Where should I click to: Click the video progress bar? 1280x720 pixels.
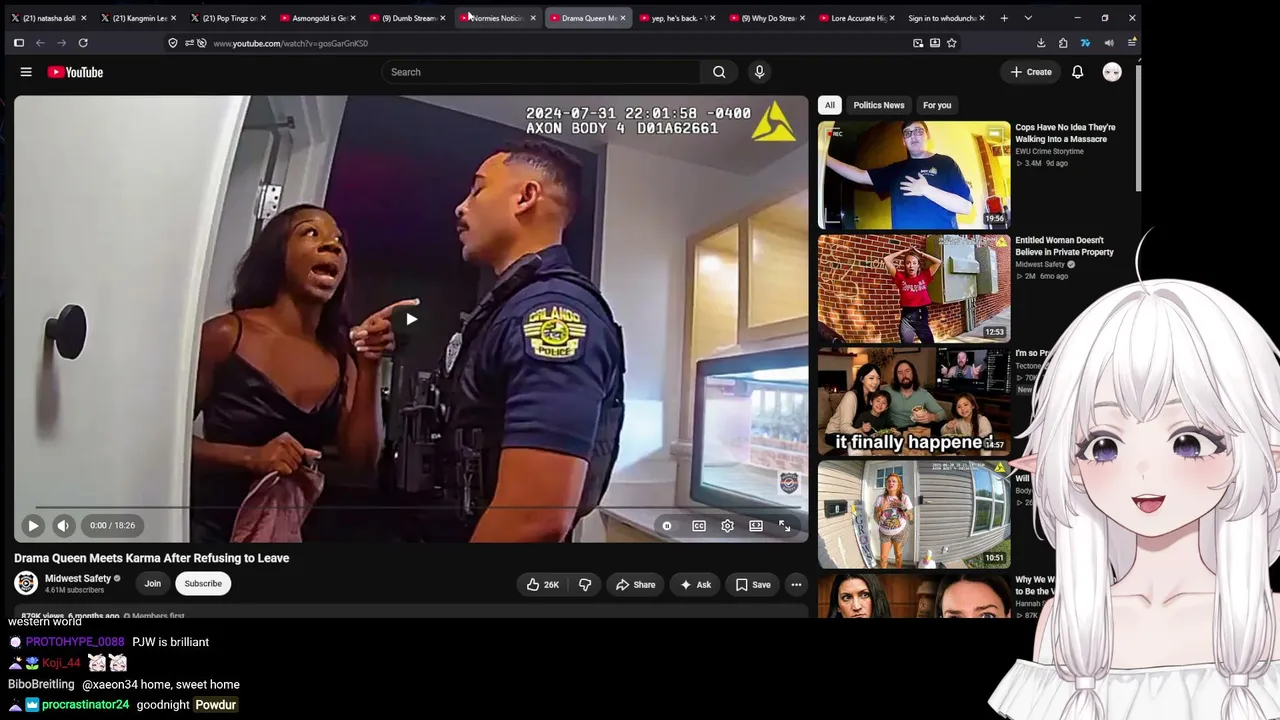tap(411, 507)
